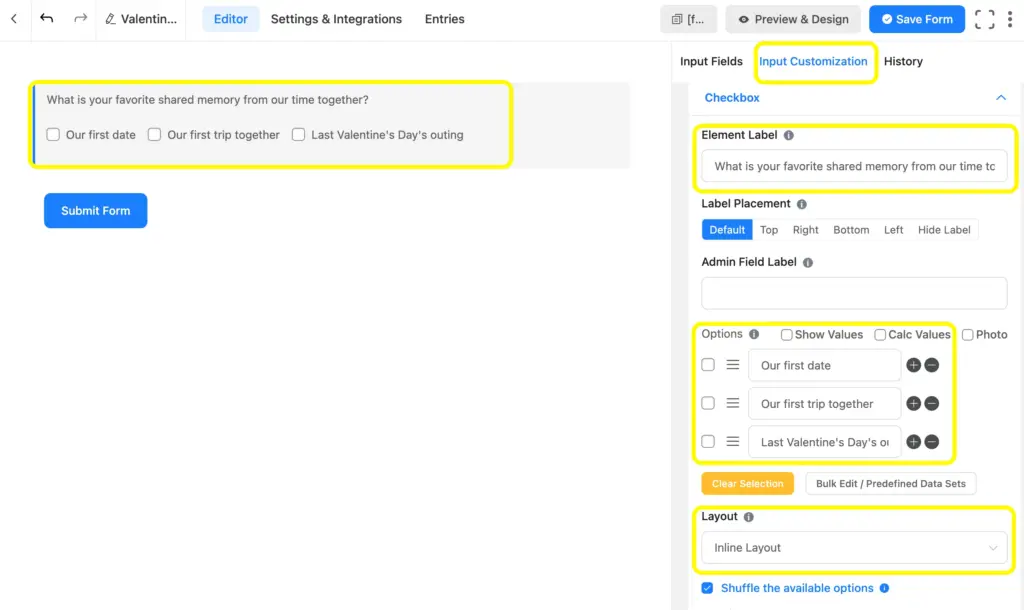Switch to the Input Fields tab

710,61
